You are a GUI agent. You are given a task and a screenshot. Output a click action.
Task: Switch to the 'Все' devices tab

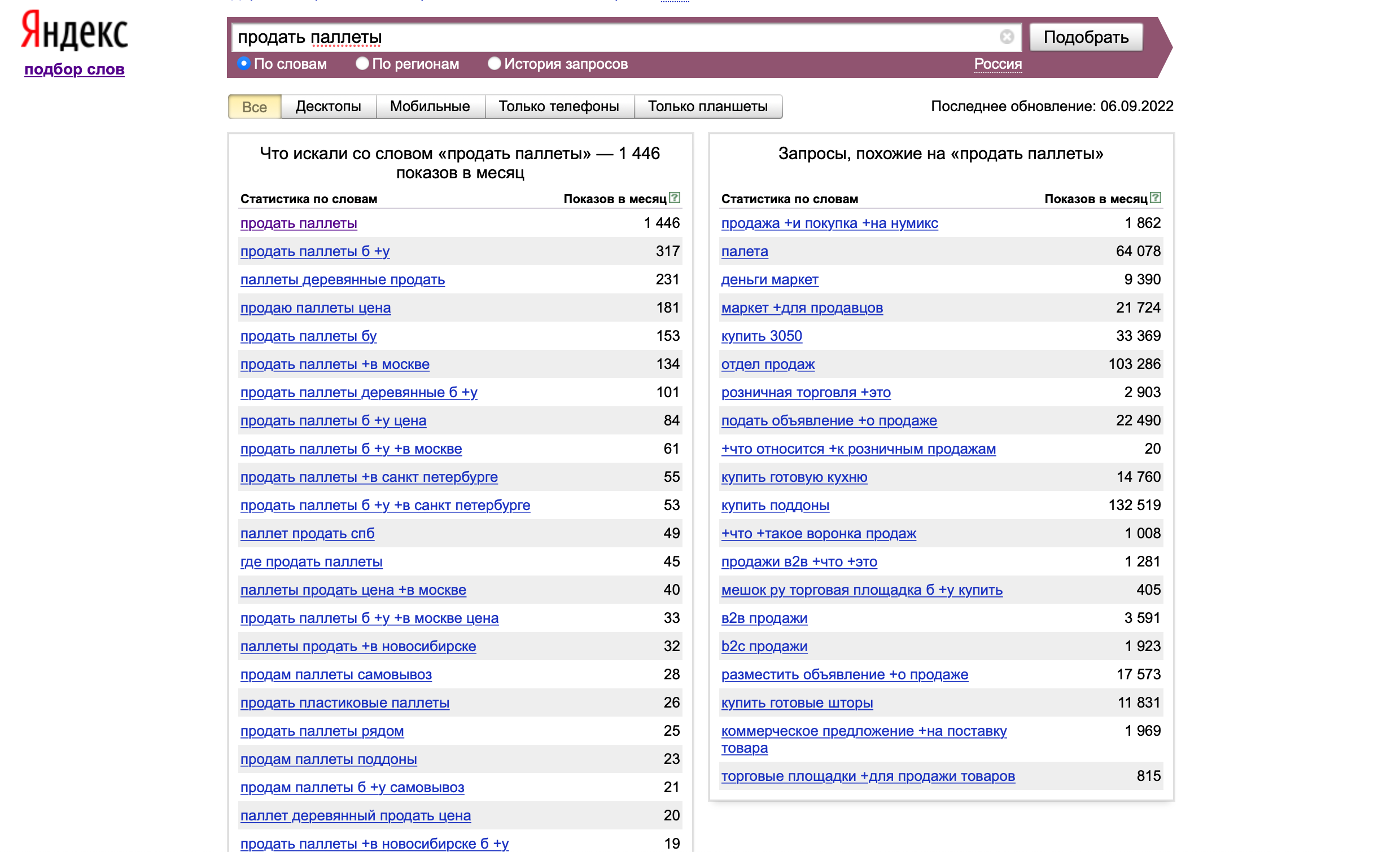pyautogui.click(x=255, y=107)
